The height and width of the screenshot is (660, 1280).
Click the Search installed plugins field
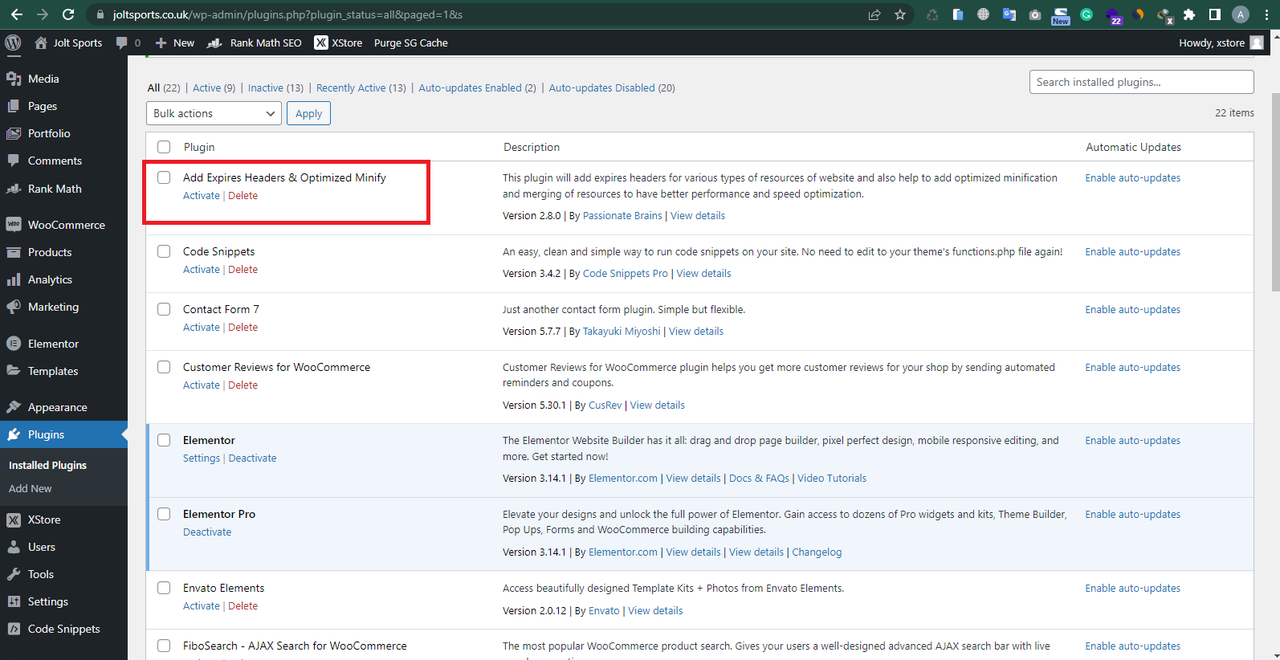click(x=1141, y=82)
